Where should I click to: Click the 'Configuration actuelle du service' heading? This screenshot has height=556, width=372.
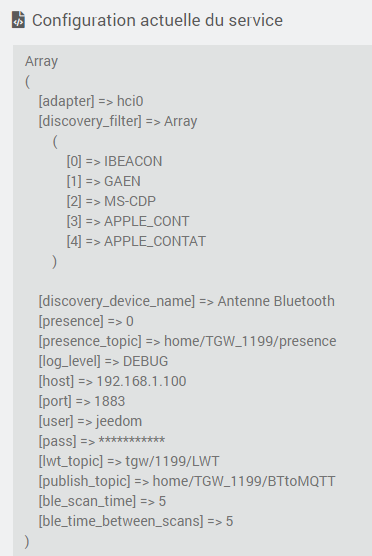point(157,20)
